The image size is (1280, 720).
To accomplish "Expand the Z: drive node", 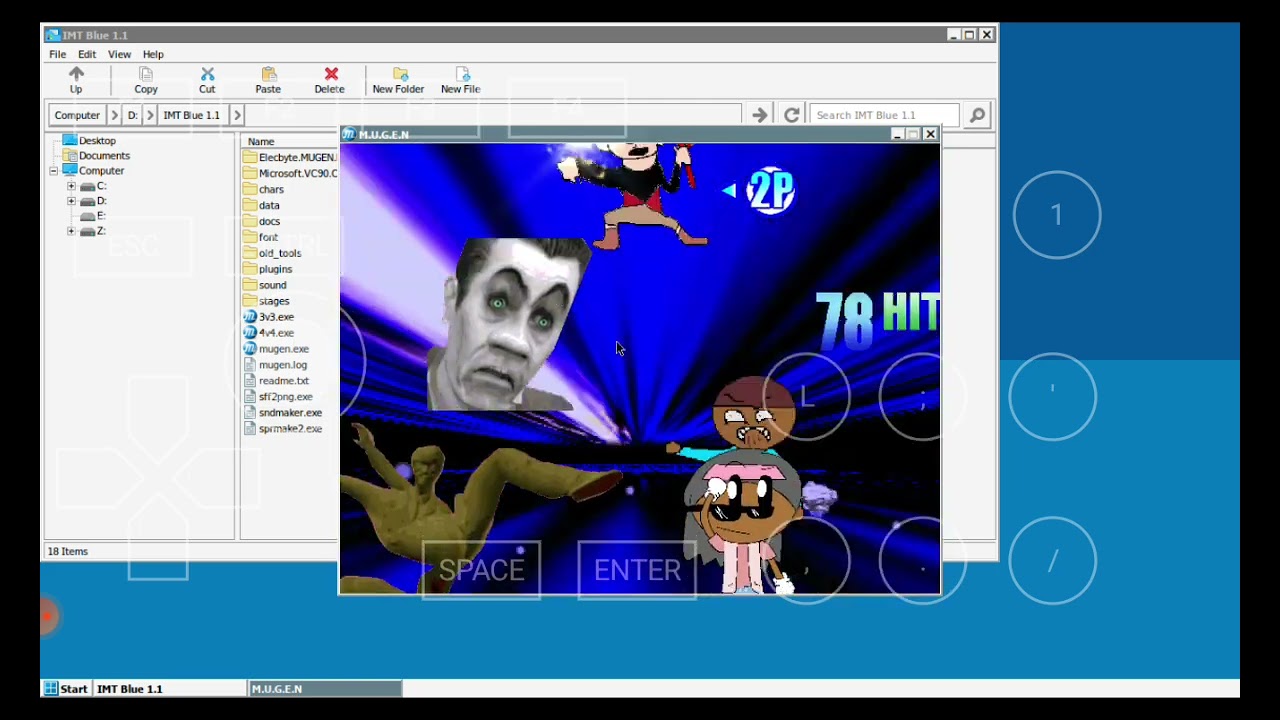I will point(71,231).
